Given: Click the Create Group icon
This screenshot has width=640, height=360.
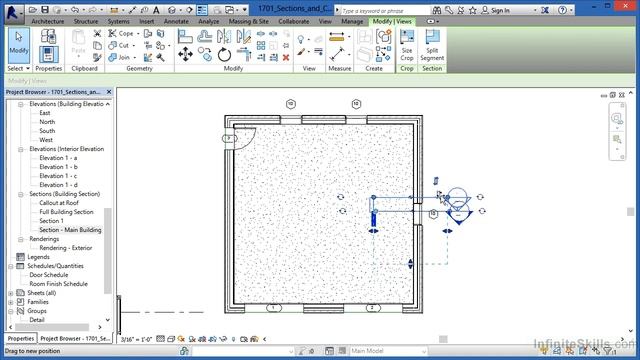Looking at the screenshot, I should point(383,37).
